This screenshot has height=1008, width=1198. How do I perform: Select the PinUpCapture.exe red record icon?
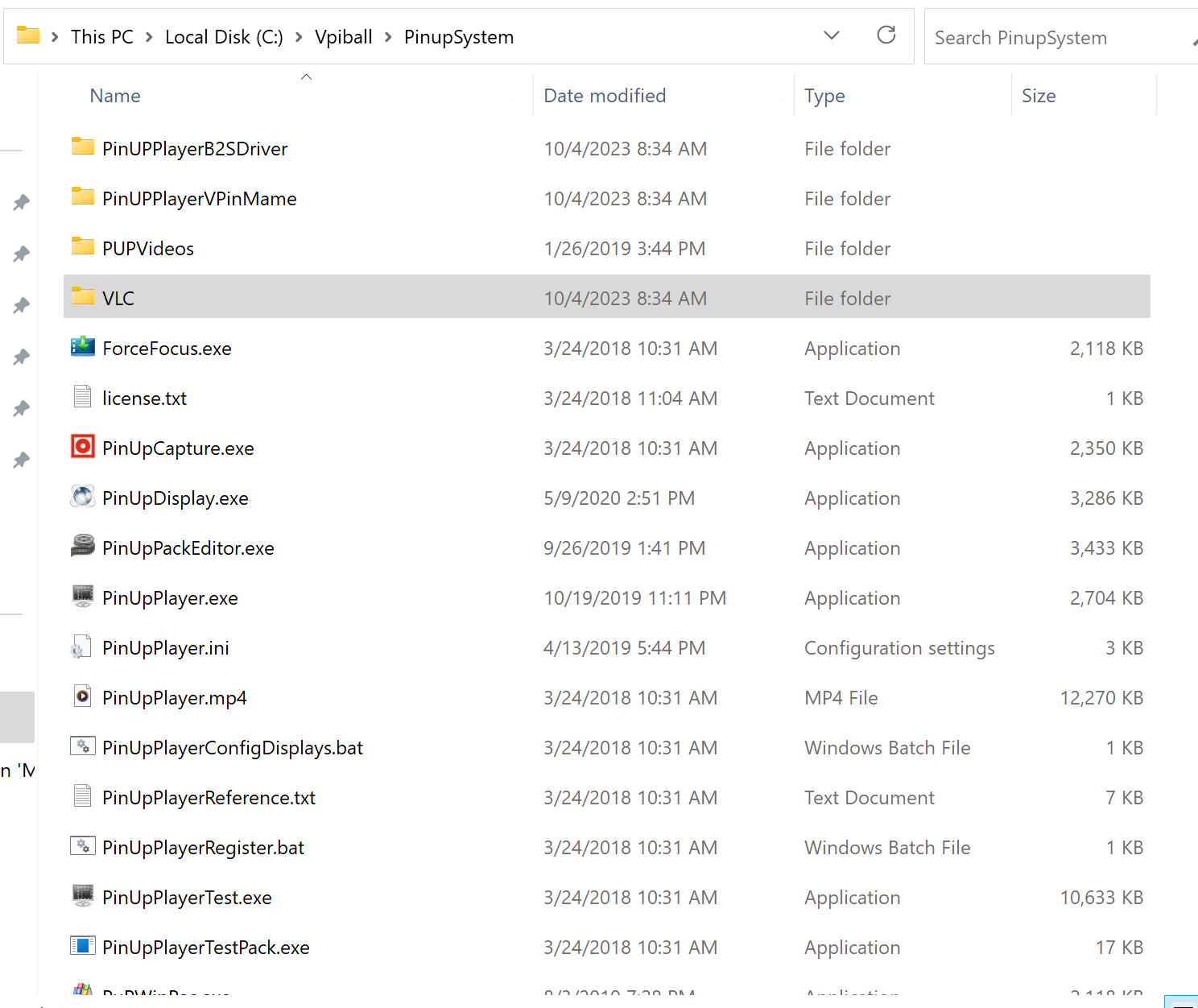(82, 447)
